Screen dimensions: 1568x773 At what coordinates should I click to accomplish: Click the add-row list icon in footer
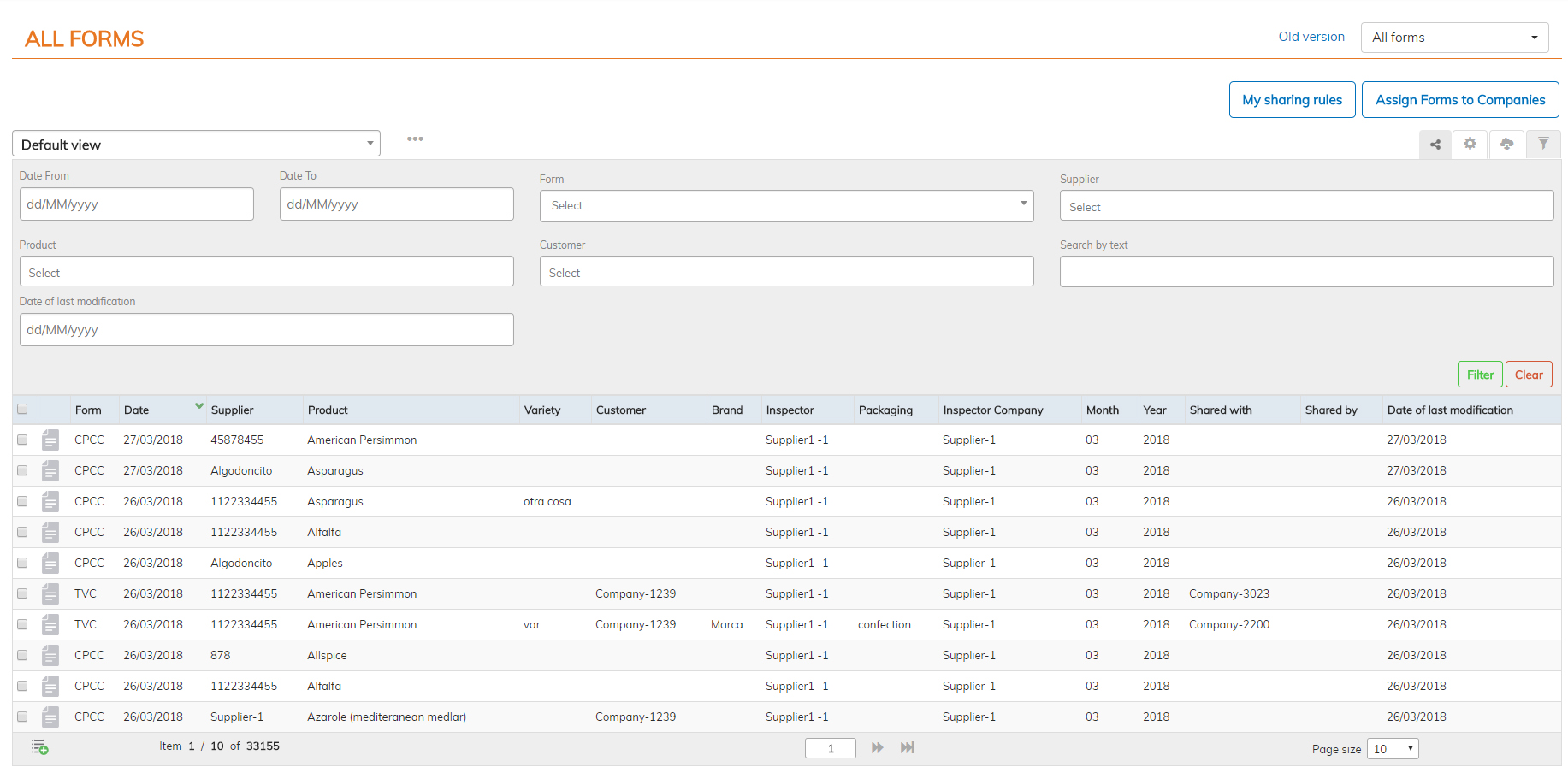(39, 747)
